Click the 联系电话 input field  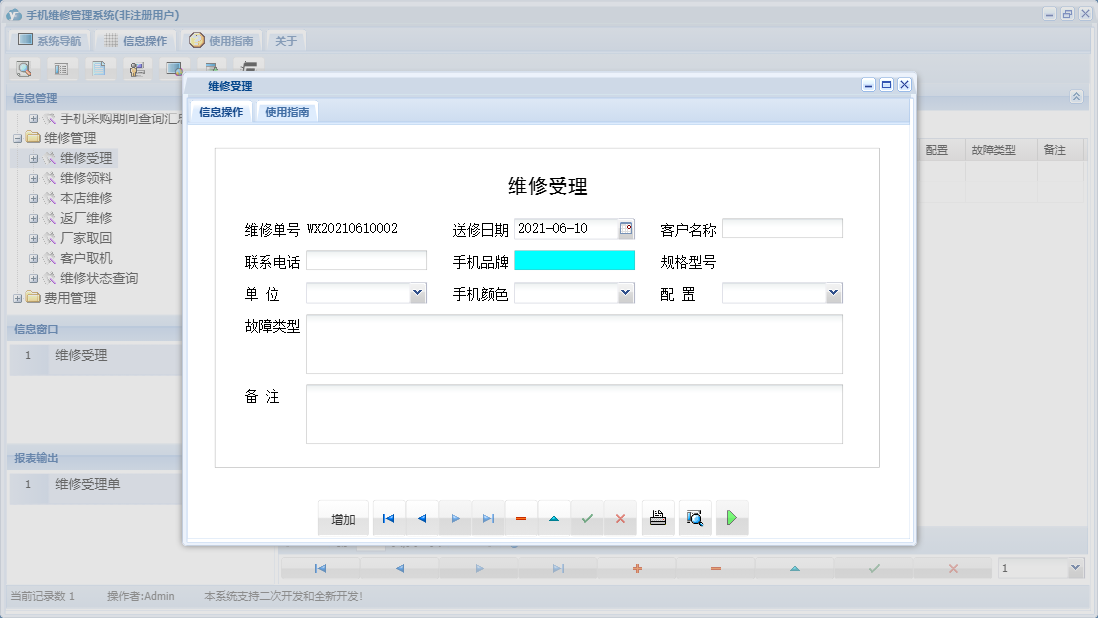[x=366, y=260]
